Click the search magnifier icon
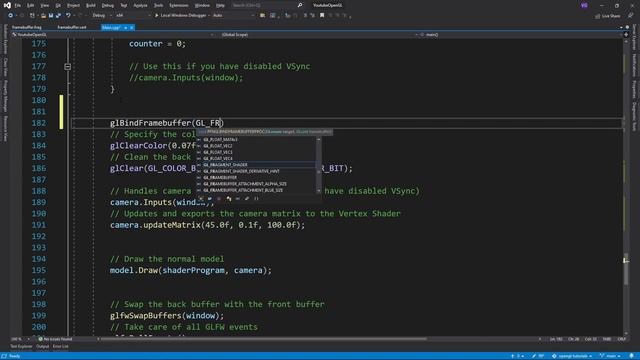The width and height of the screenshot is (640, 360). pyautogui.click(x=300, y=5)
